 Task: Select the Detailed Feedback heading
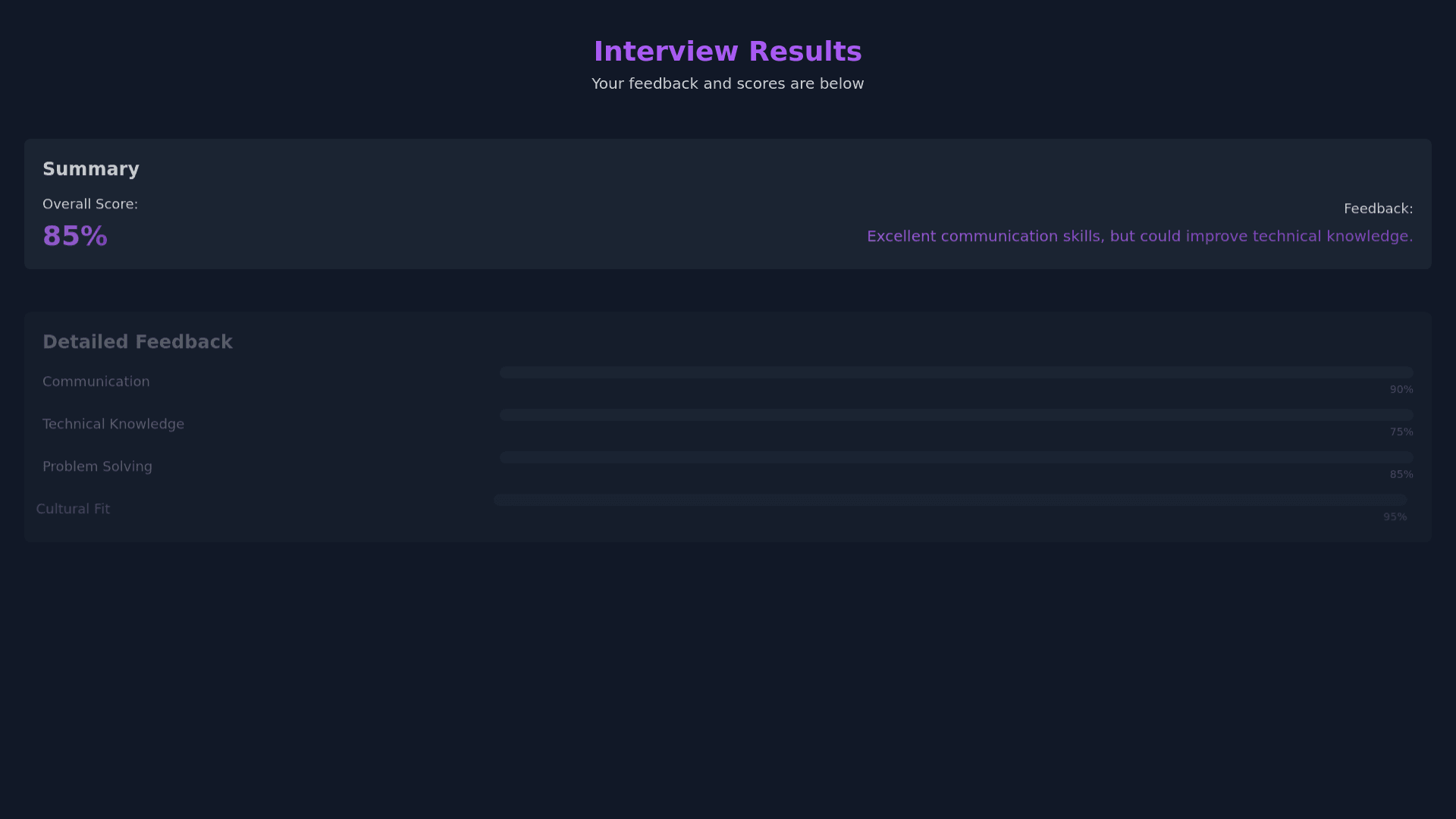tap(137, 342)
